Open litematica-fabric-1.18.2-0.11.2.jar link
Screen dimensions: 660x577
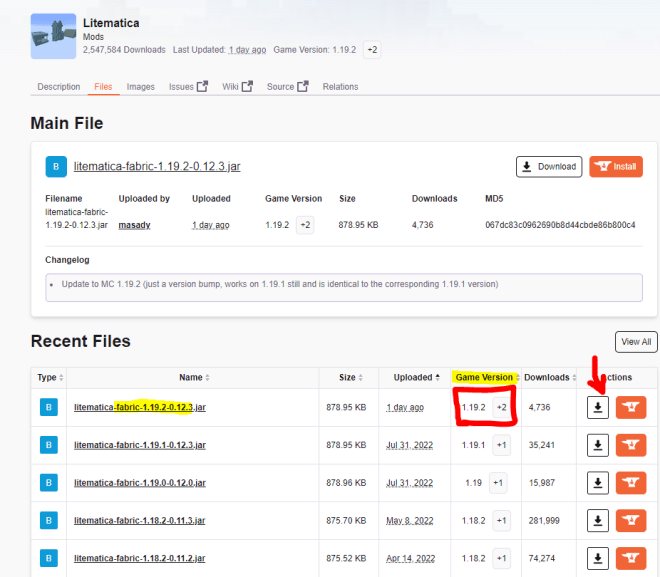tap(139, 558)
